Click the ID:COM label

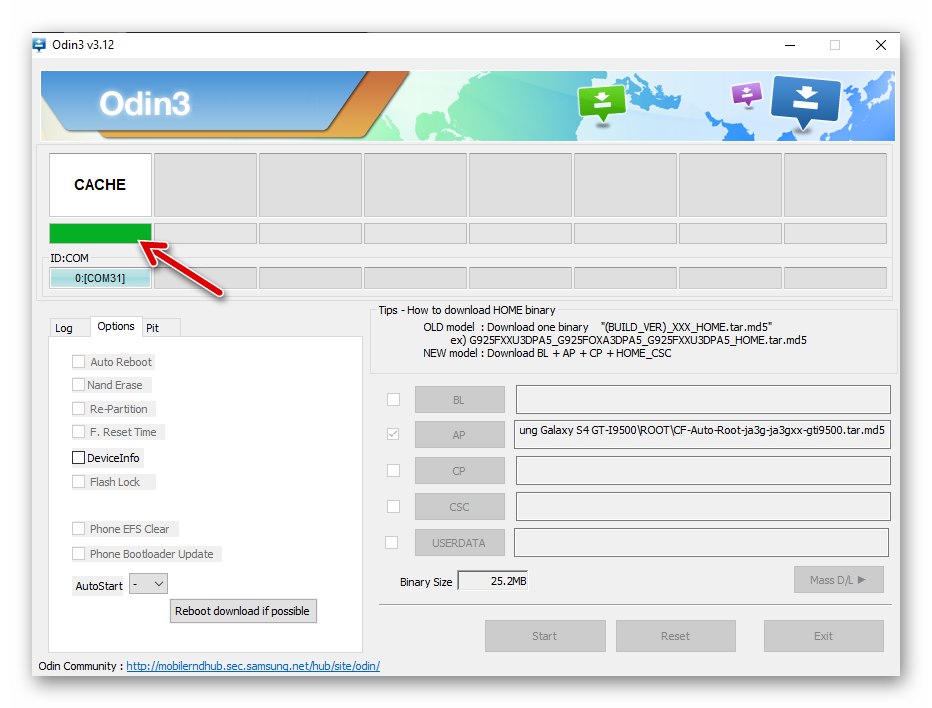click(70, 258)
